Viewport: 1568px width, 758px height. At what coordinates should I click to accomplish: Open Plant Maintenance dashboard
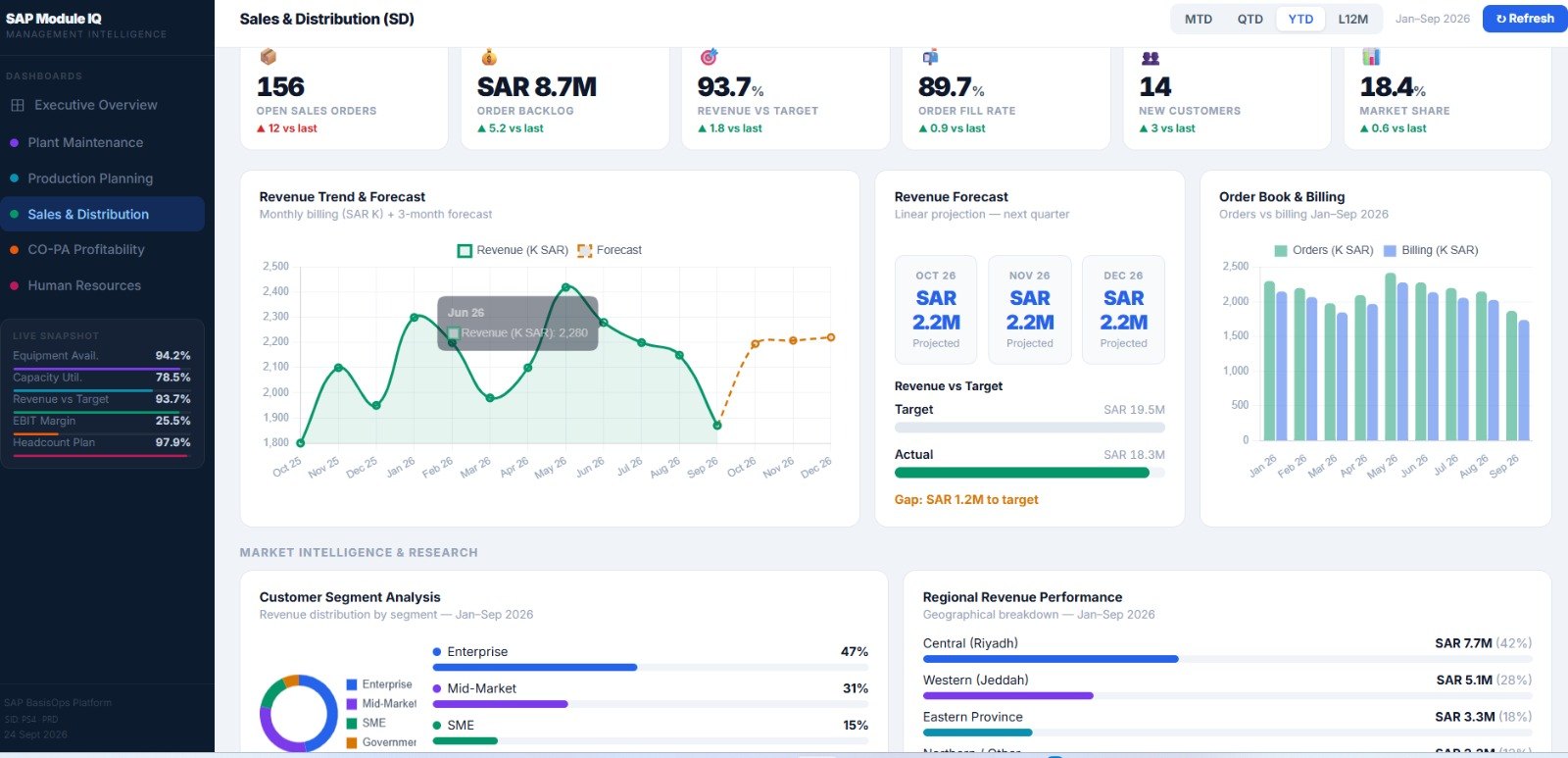point(102,143)
